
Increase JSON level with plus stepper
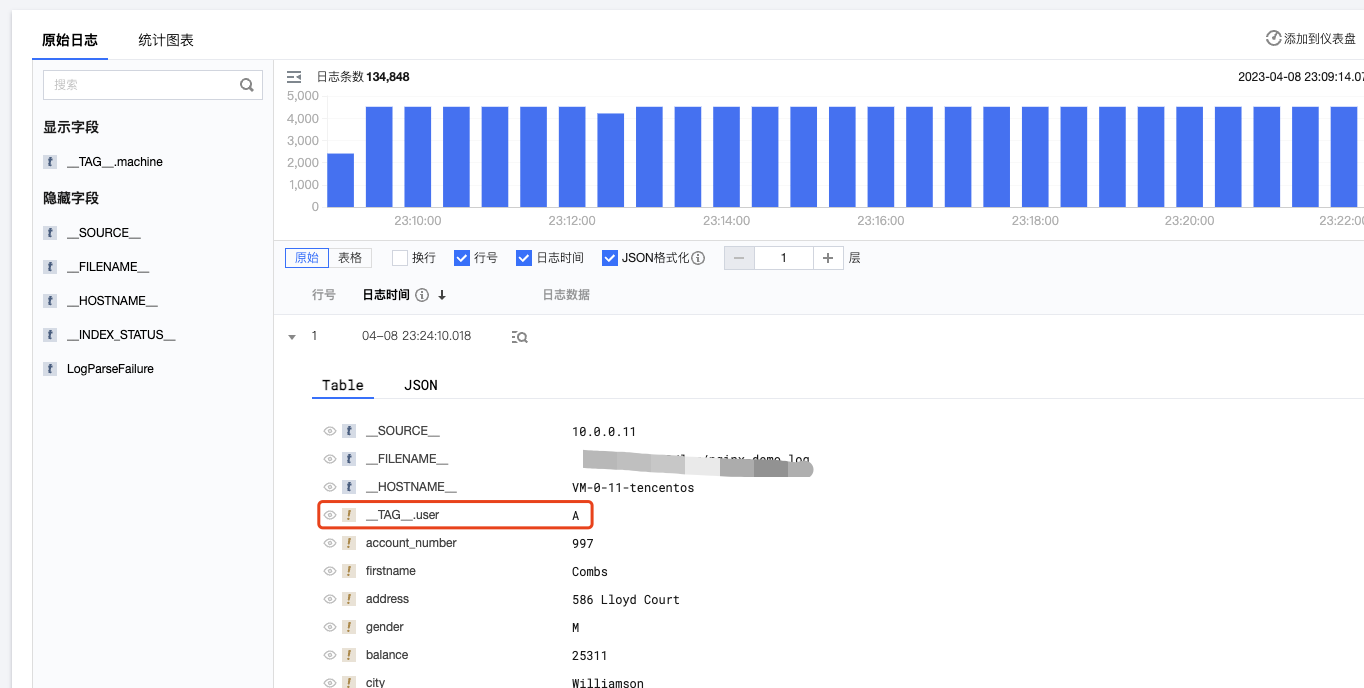click(827, 258)
